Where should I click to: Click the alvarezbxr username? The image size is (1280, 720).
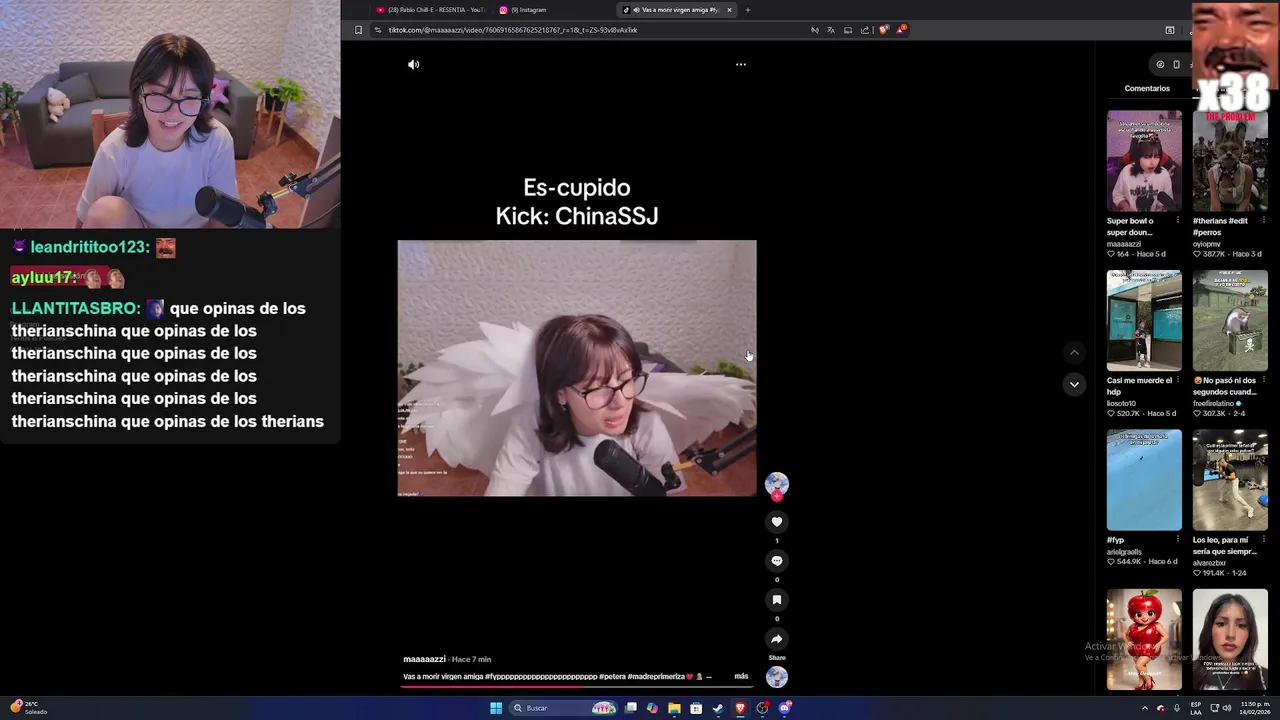1210,563
